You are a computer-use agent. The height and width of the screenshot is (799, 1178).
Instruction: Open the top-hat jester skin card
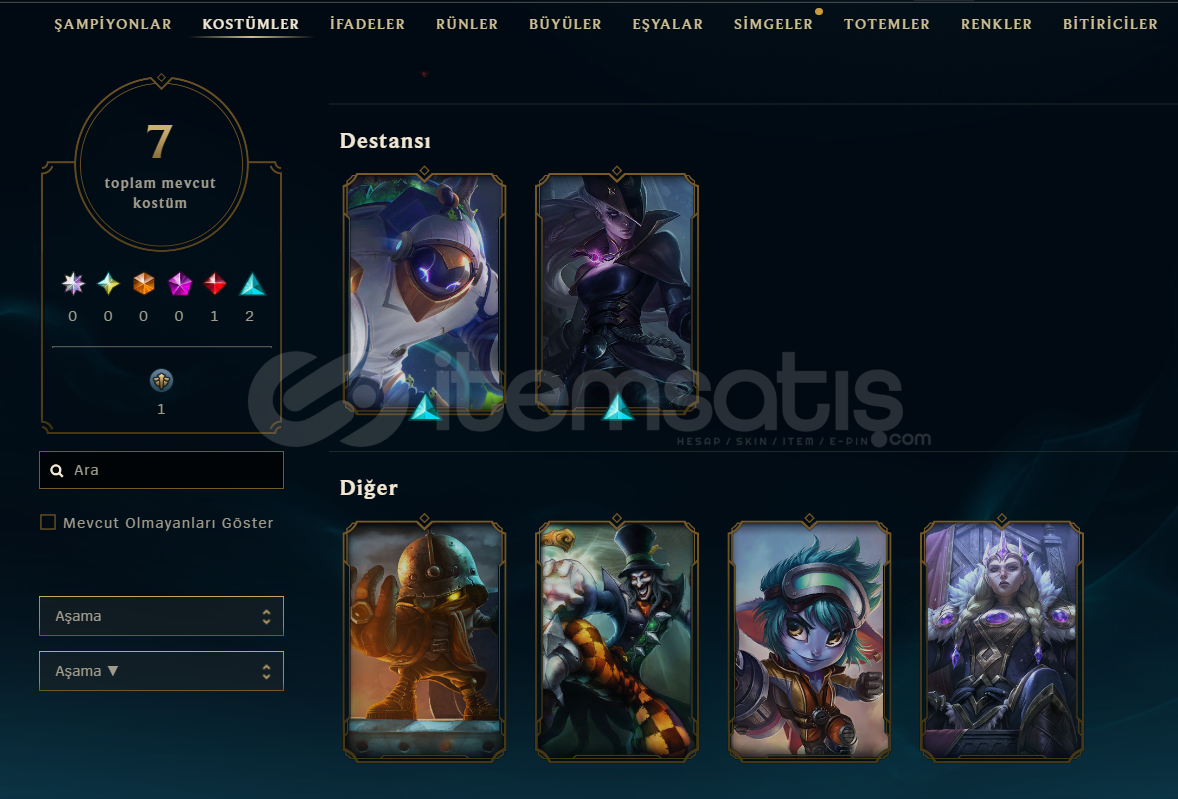point(617,640)
